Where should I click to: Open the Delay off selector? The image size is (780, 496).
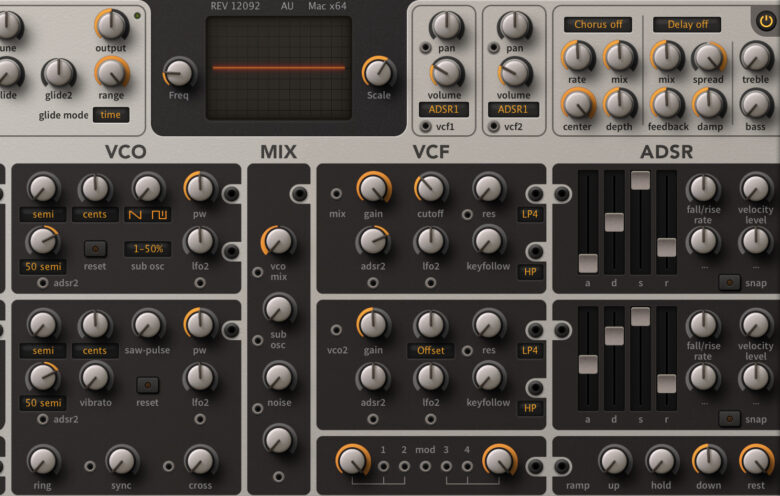(687, 24)
